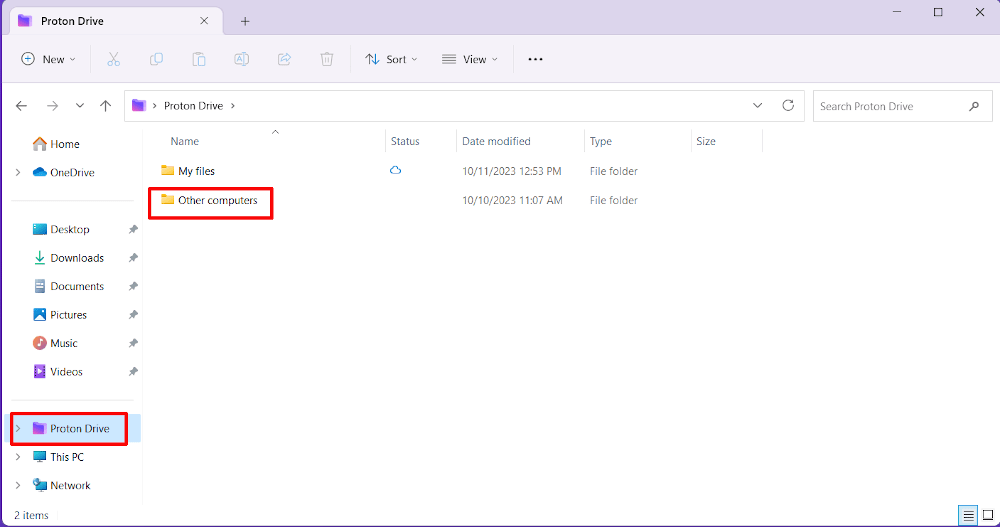Select OneDrive in the sidebar
The height and width of the screenshot is (527, 1000).
click(64, 172)
